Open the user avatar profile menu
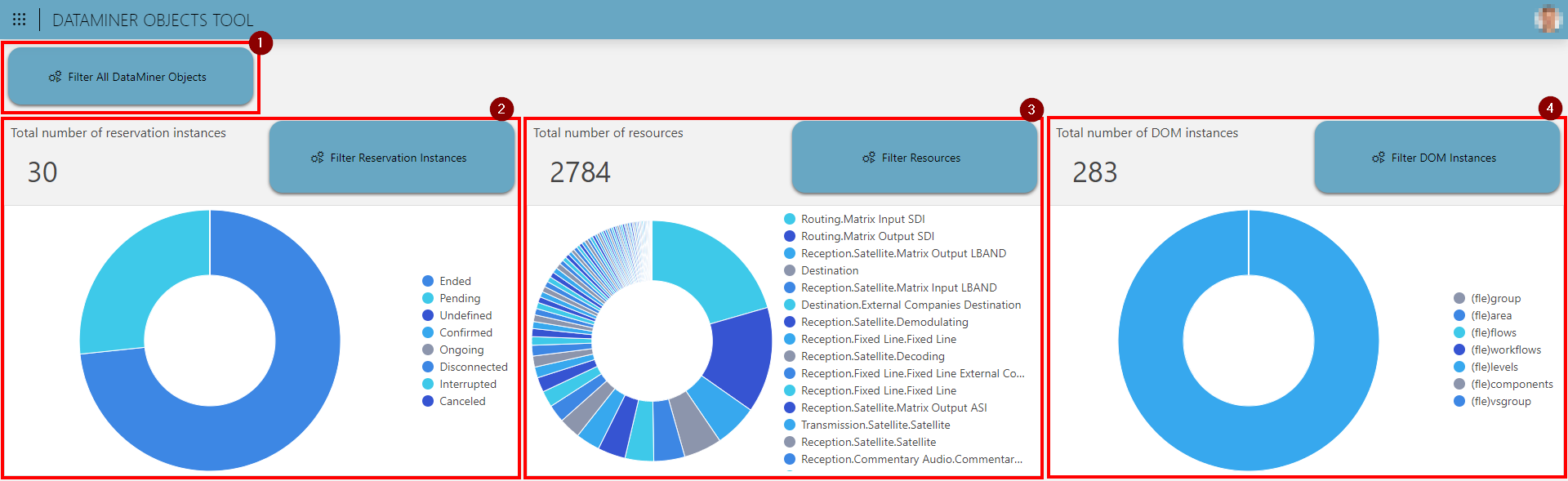The height and width of the screenshot is (481, 1568). 1548,19
